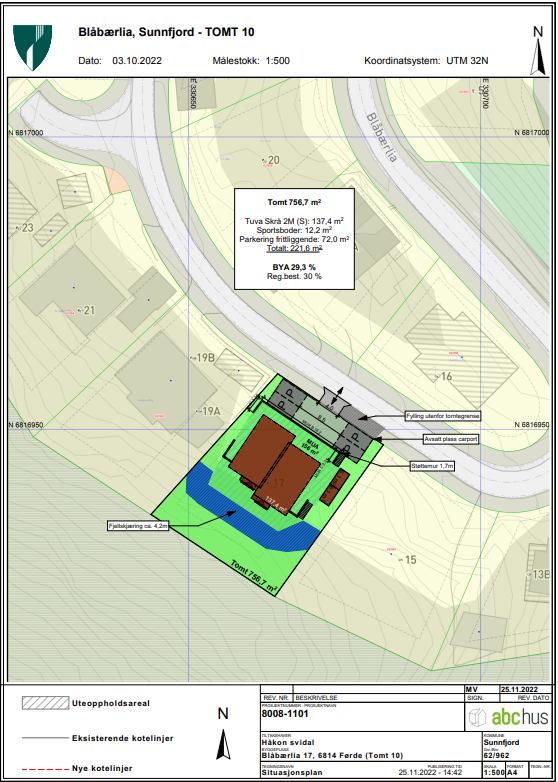Click the hatched Uteoppholdsareal legend swatch

coord(45,703)
